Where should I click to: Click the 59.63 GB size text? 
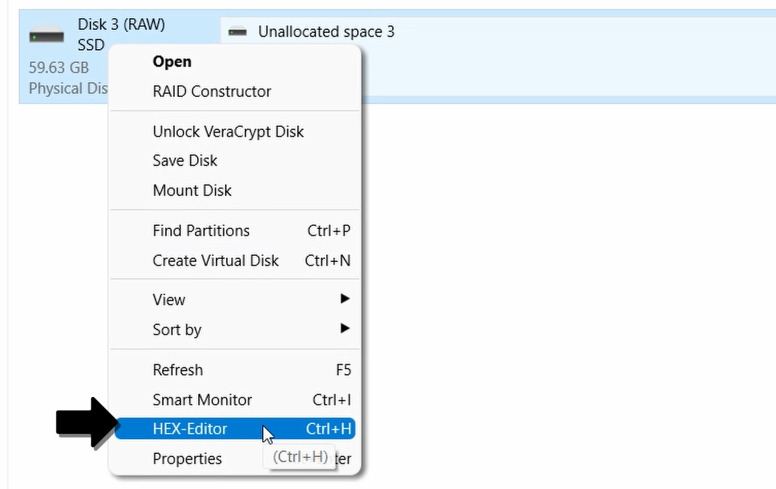pos(59,67)
